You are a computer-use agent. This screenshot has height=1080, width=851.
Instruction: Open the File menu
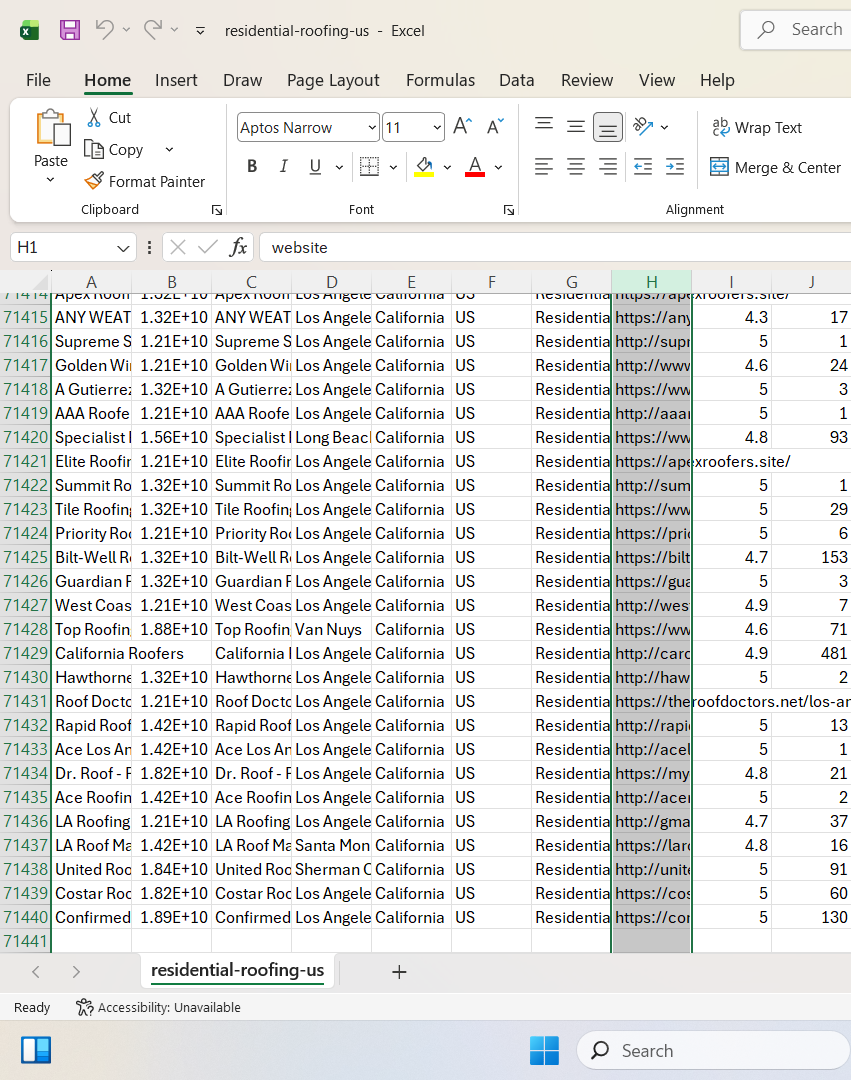point(38,80)
